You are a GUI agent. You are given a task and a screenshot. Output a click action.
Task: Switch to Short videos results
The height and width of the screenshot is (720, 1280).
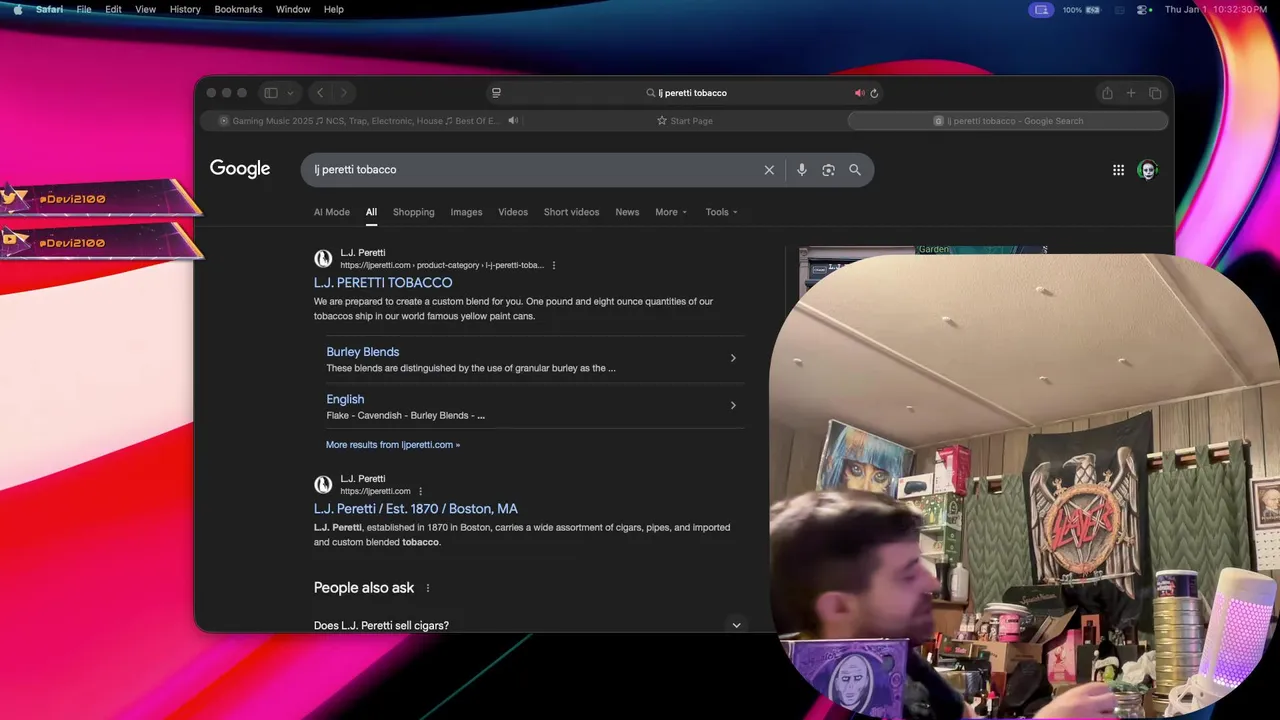[571, 212]
